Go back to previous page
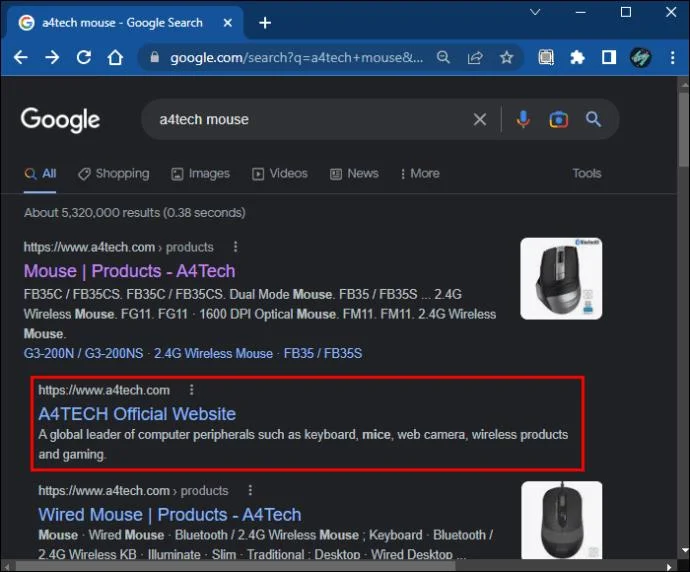The width and height of the screenshot is (690, 572). [x=21, y=58]
